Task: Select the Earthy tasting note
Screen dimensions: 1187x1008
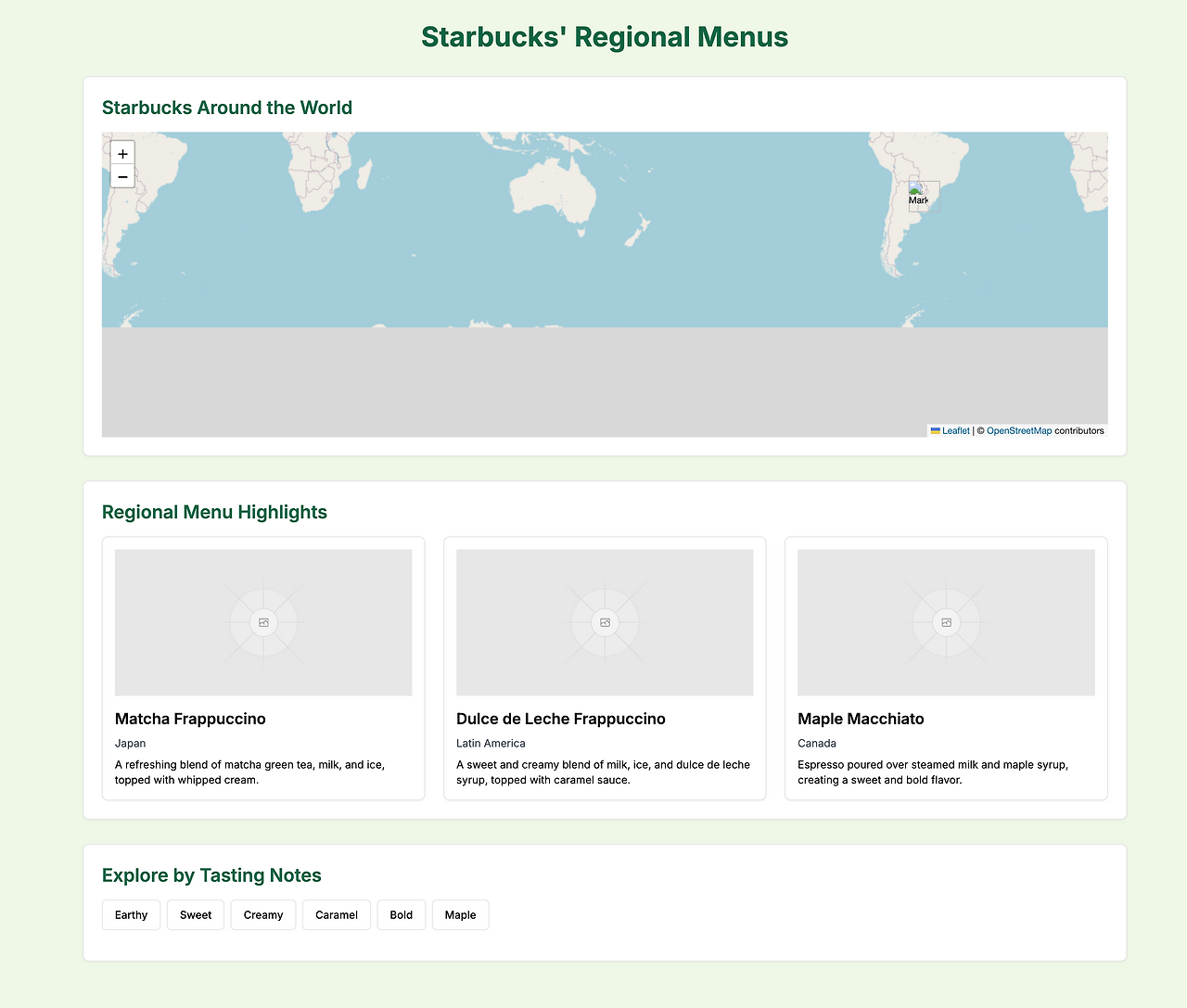Action: [132, 915]
